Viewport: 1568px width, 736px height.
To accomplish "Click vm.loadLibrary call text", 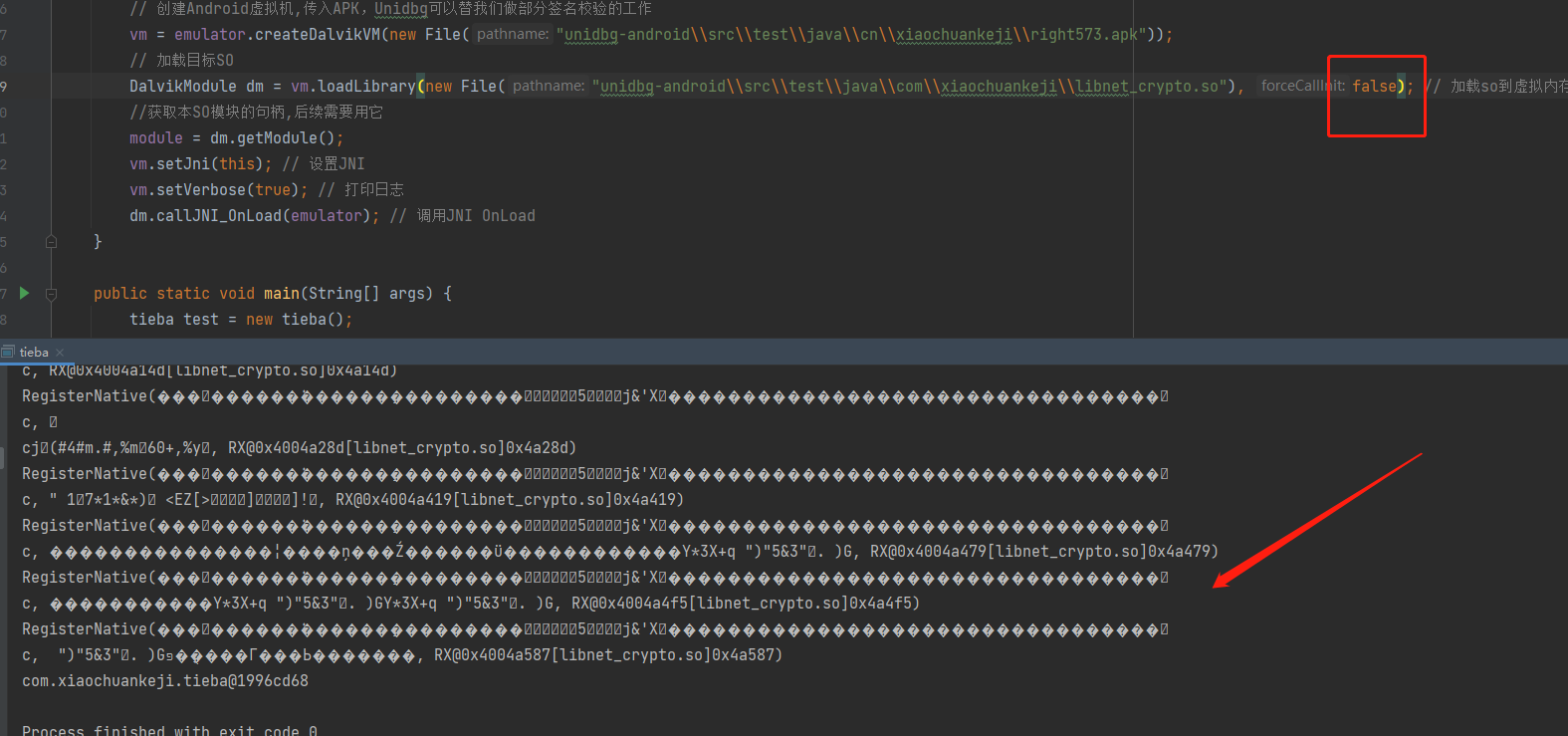I will 353,87.
